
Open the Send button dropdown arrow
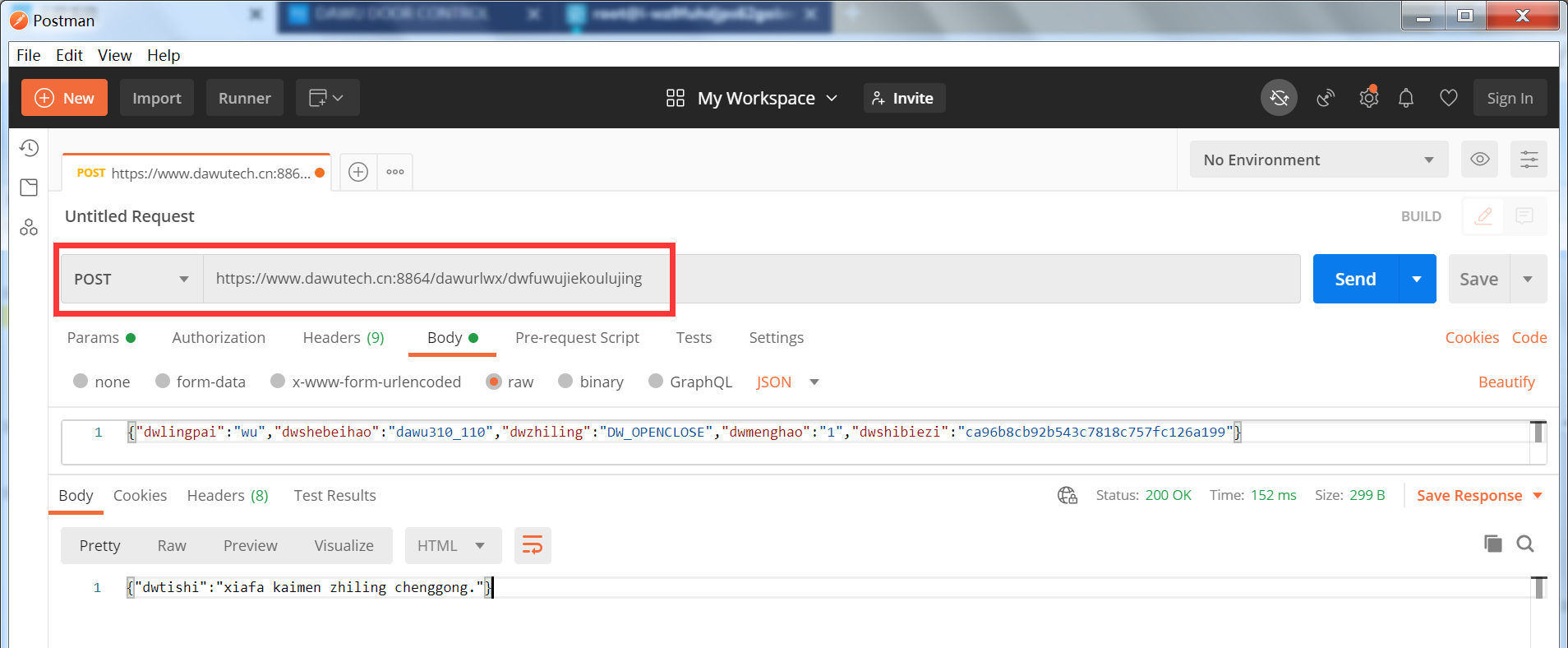pos(1417,279)
